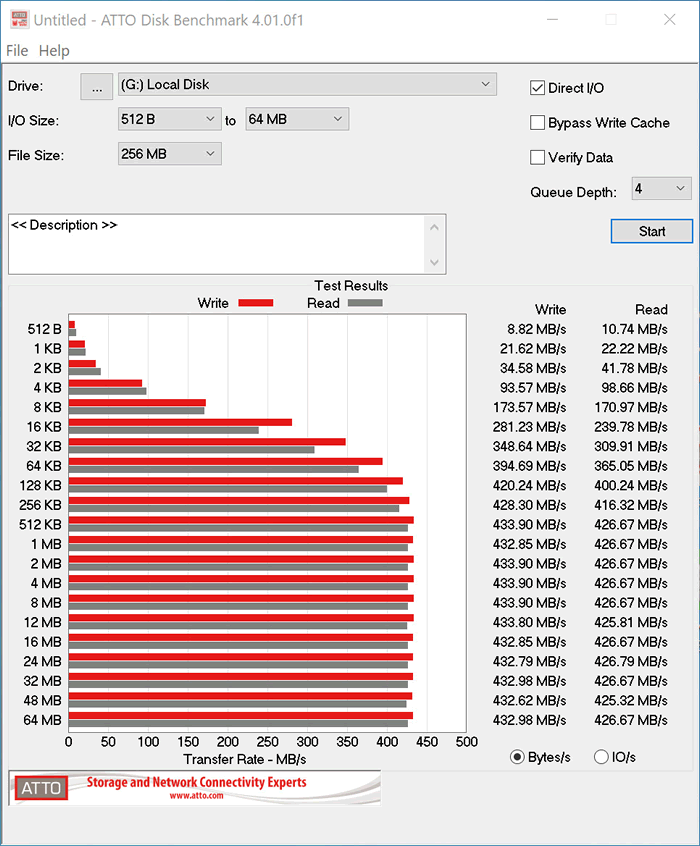Select the Bytes/s radio button
The width and height of the screenshot is (700, 846).
[517, 757]
